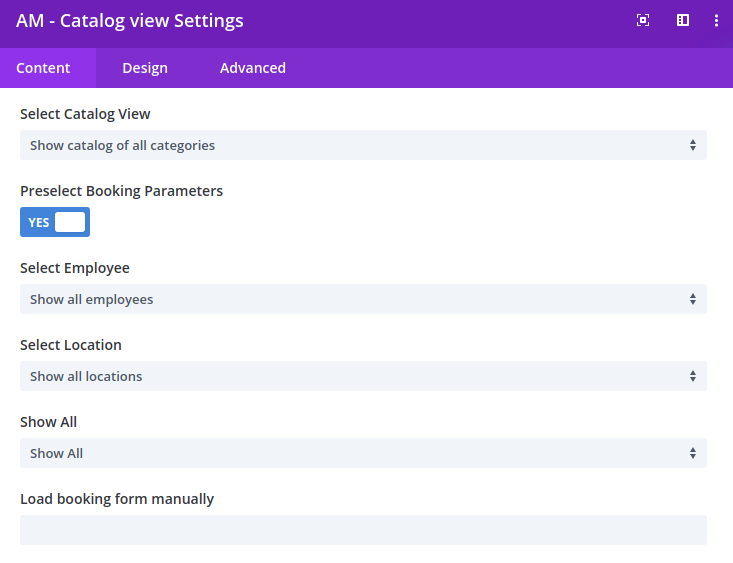Select the Content tab
Image resolution: width=733 pixels, height=563 pixels.
43,68
